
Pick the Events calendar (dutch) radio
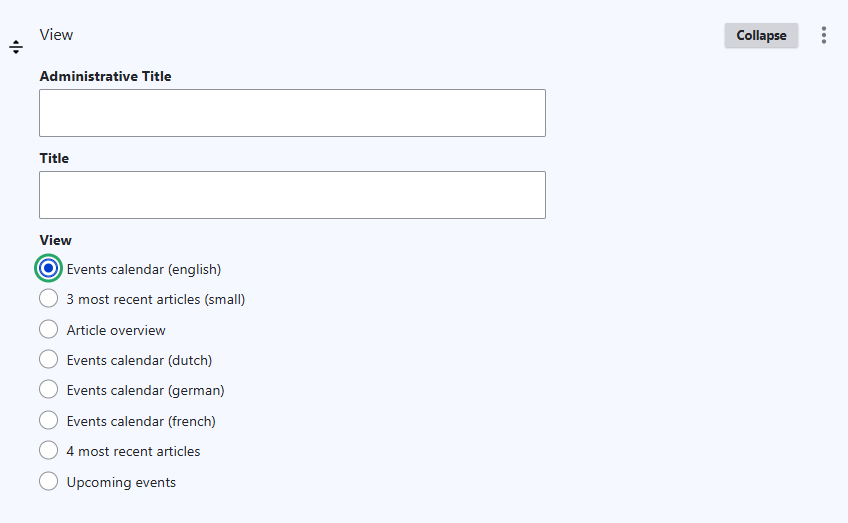(48, 359)
